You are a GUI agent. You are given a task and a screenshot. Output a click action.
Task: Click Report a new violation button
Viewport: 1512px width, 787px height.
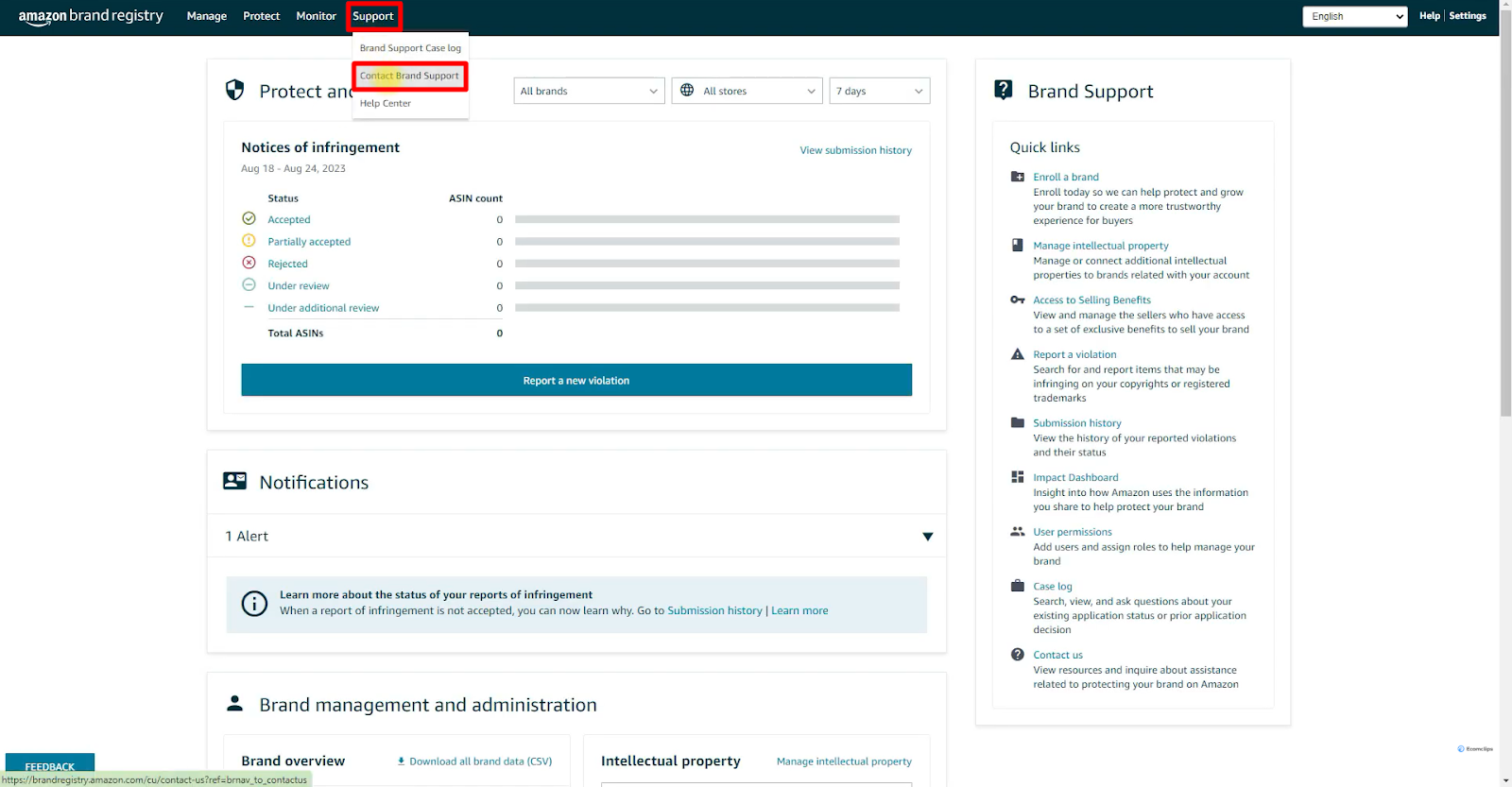click(x=576, y=380)
